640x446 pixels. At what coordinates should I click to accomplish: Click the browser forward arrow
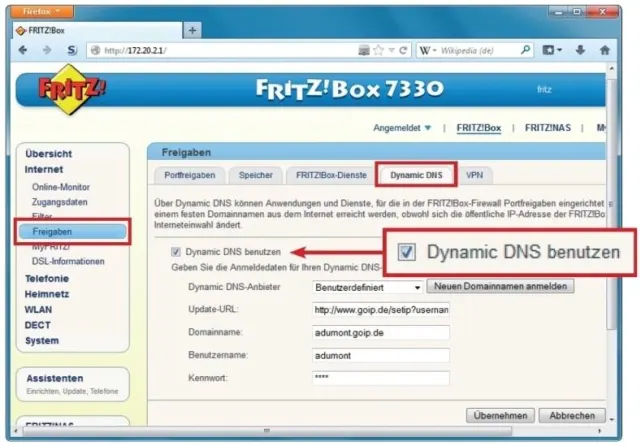(x=47, y=50)
